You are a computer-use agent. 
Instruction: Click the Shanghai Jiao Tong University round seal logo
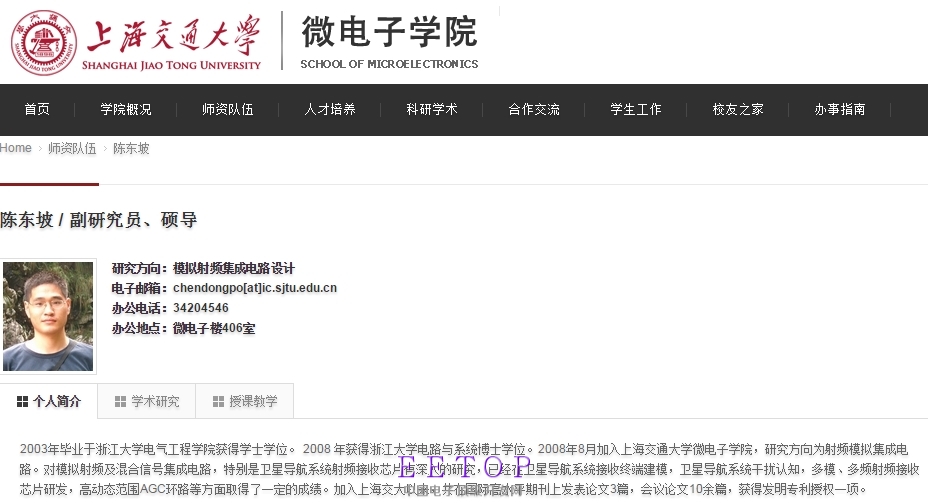pos(44,43)
